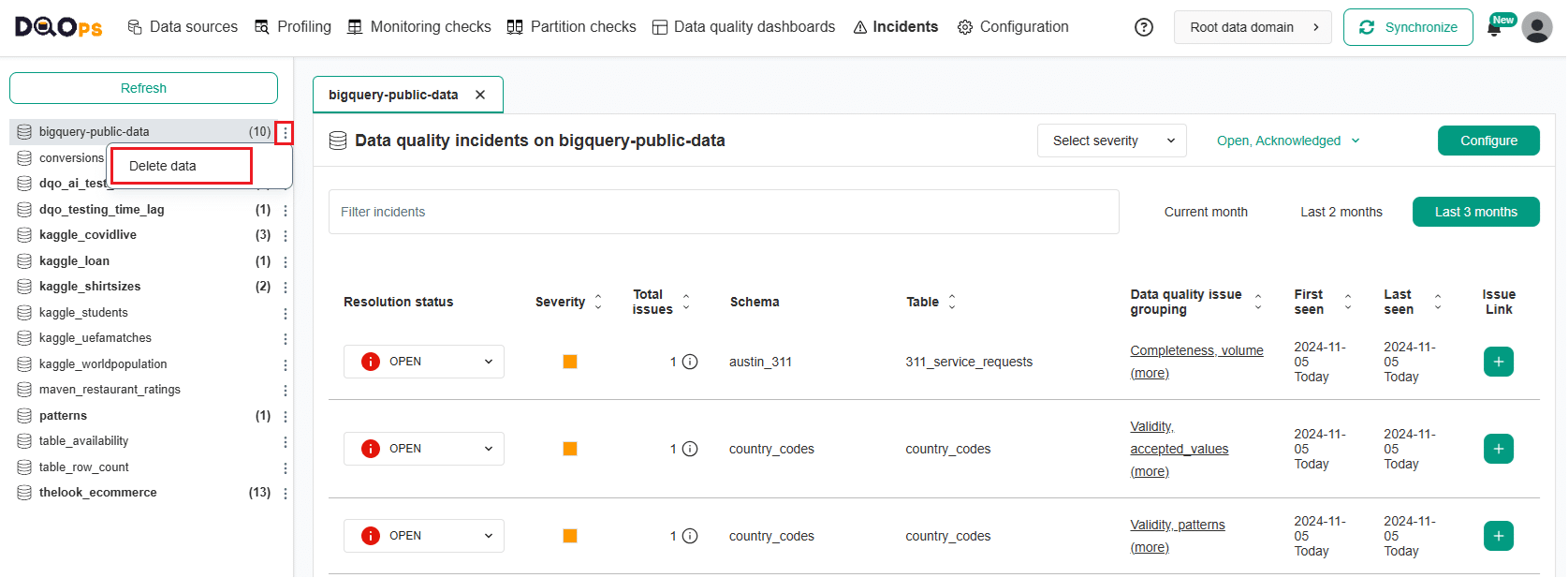
Task: Open Completeness, volume grouping link
Action: point(1196,350)
